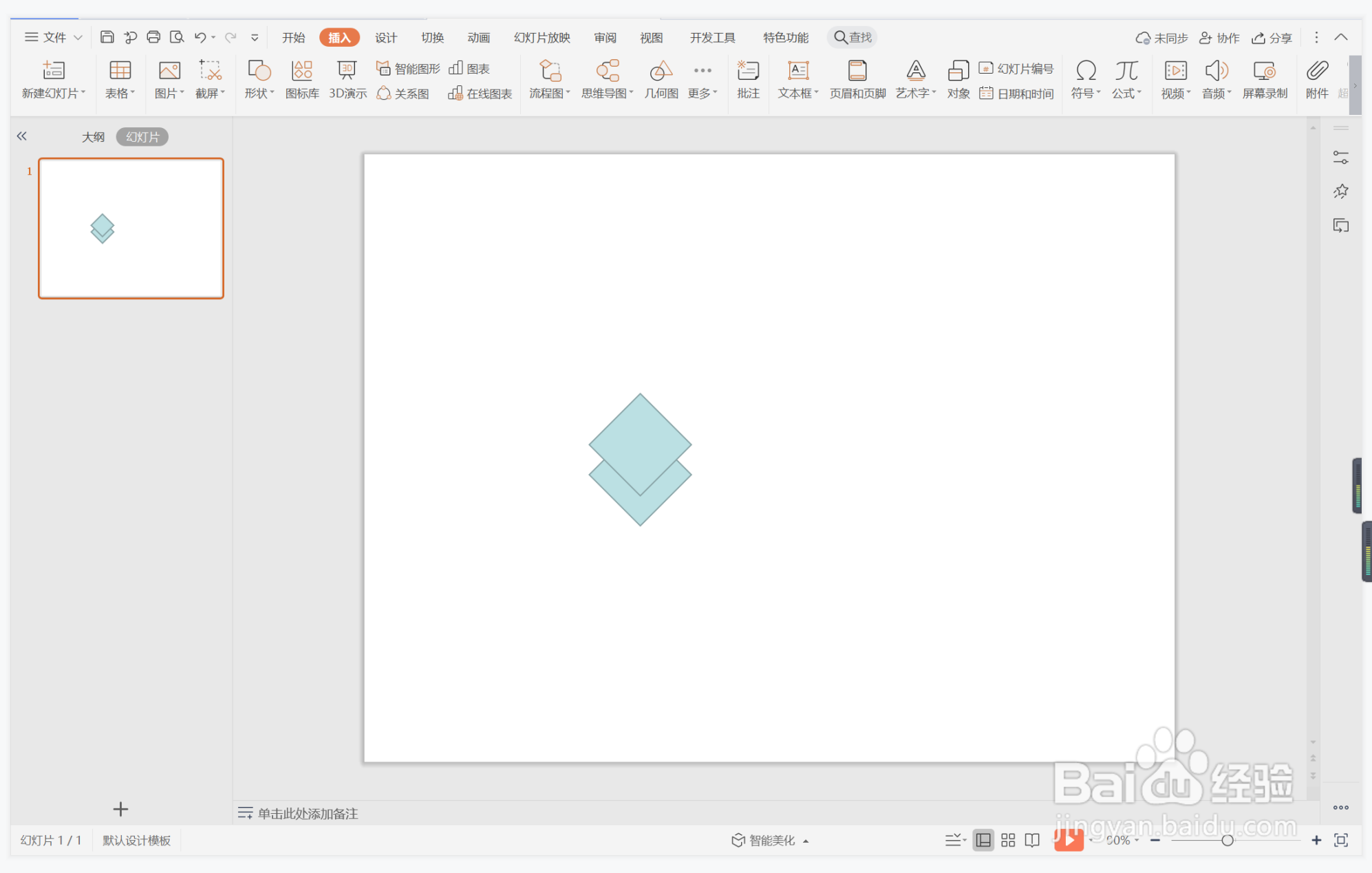Start slideshow with orange play button
This screenshot has width=1372, height=873.
(x=1069, y=840)
